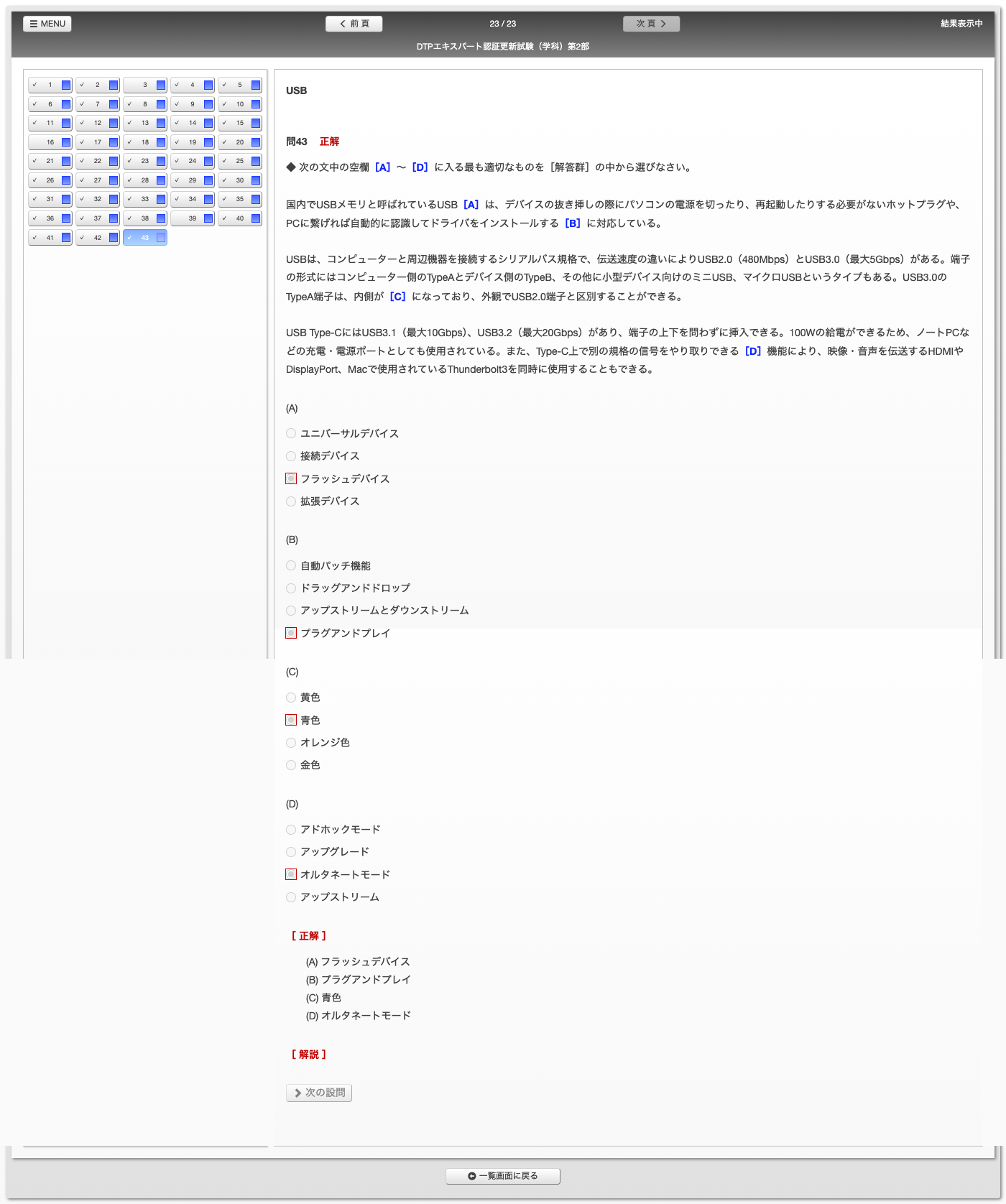1006x1204 pixels.
Task: Click the disabled 次頁 next page button
Action: pos(651,24)
